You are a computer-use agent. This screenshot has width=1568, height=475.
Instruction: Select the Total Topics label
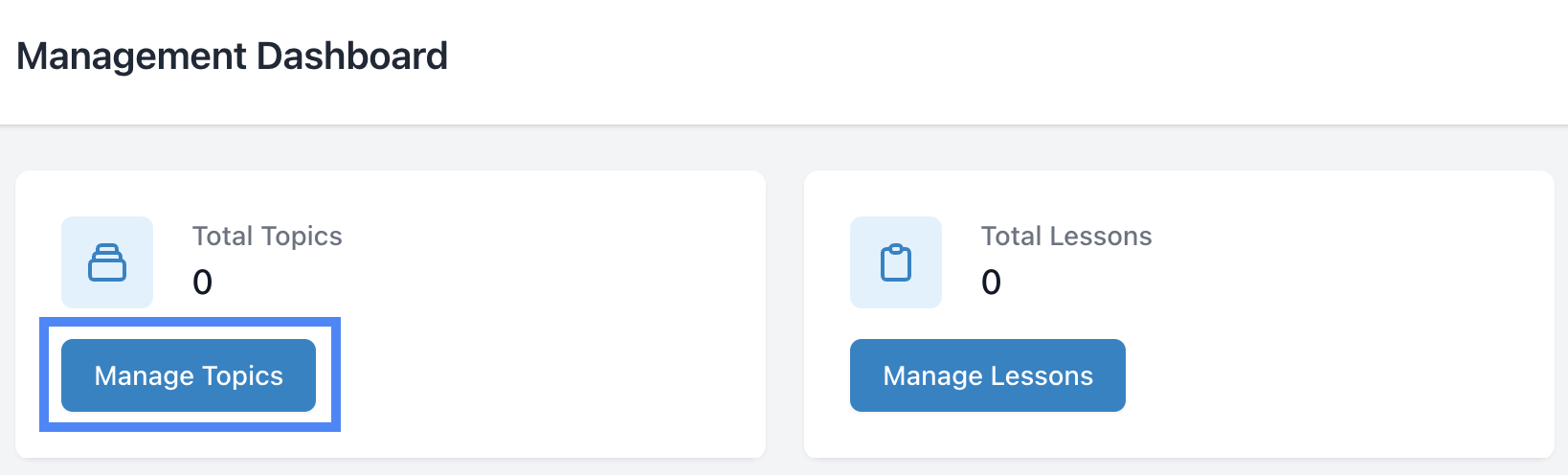[x=267, y=237]
